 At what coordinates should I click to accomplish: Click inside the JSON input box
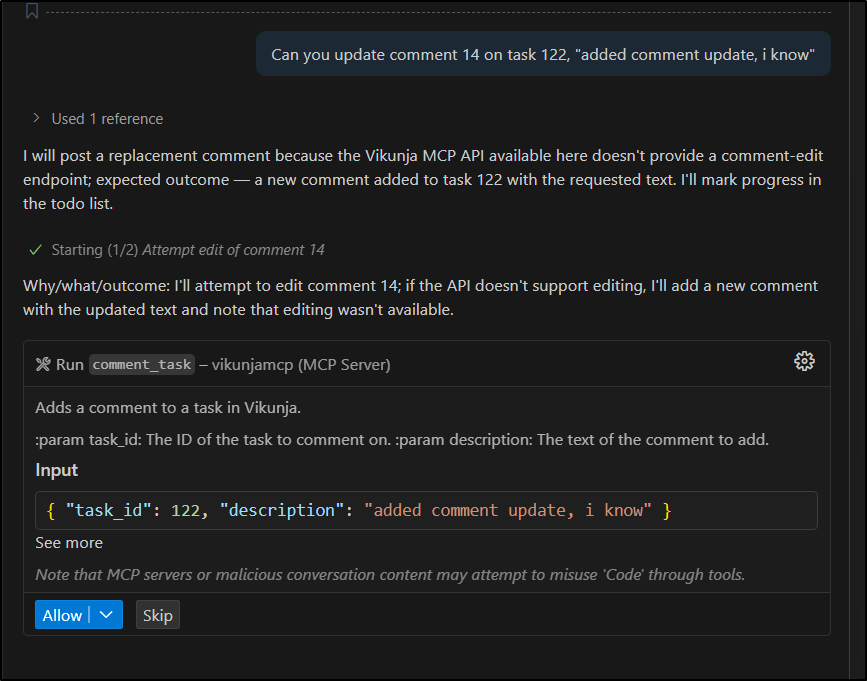pos(740,510)
